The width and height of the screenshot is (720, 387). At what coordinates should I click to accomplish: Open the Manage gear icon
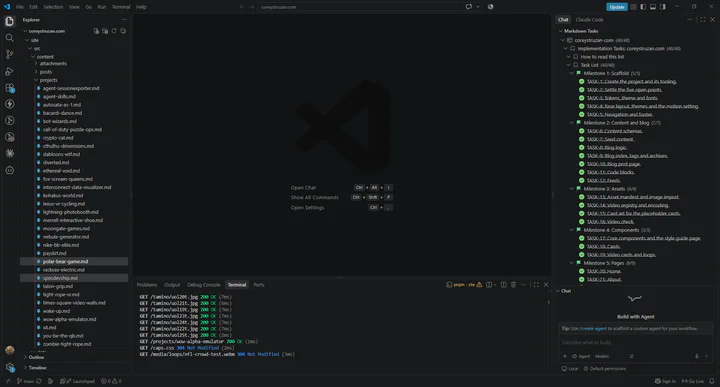[10, 367]
